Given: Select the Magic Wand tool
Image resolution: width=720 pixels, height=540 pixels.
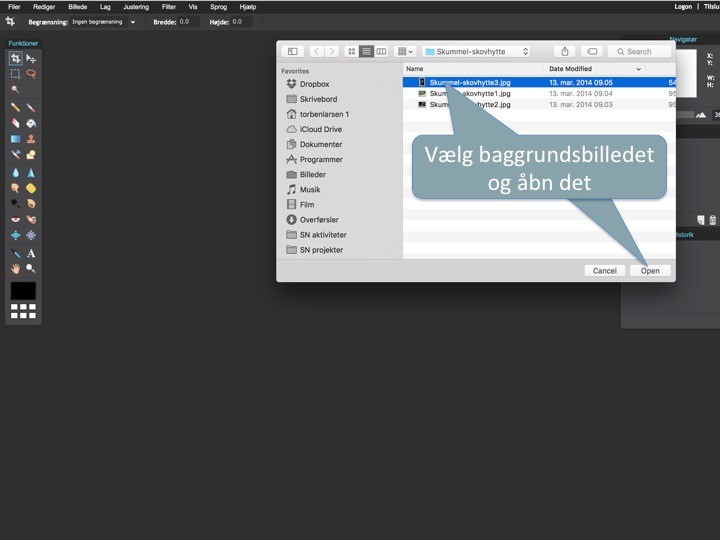Looking at the screenshot, I should pos(15,90).
